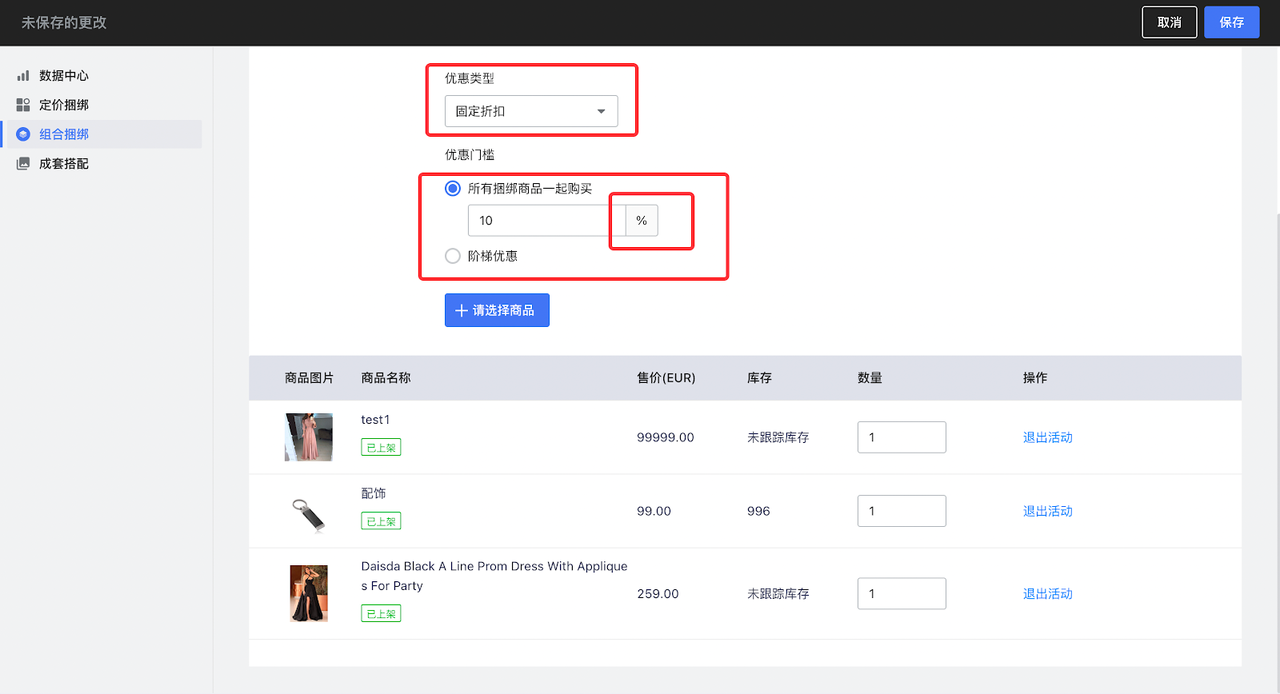This screenshot has width=1280, height=694.
Task: Click the quantity field for Daisda dress
Action: point(901,593)
